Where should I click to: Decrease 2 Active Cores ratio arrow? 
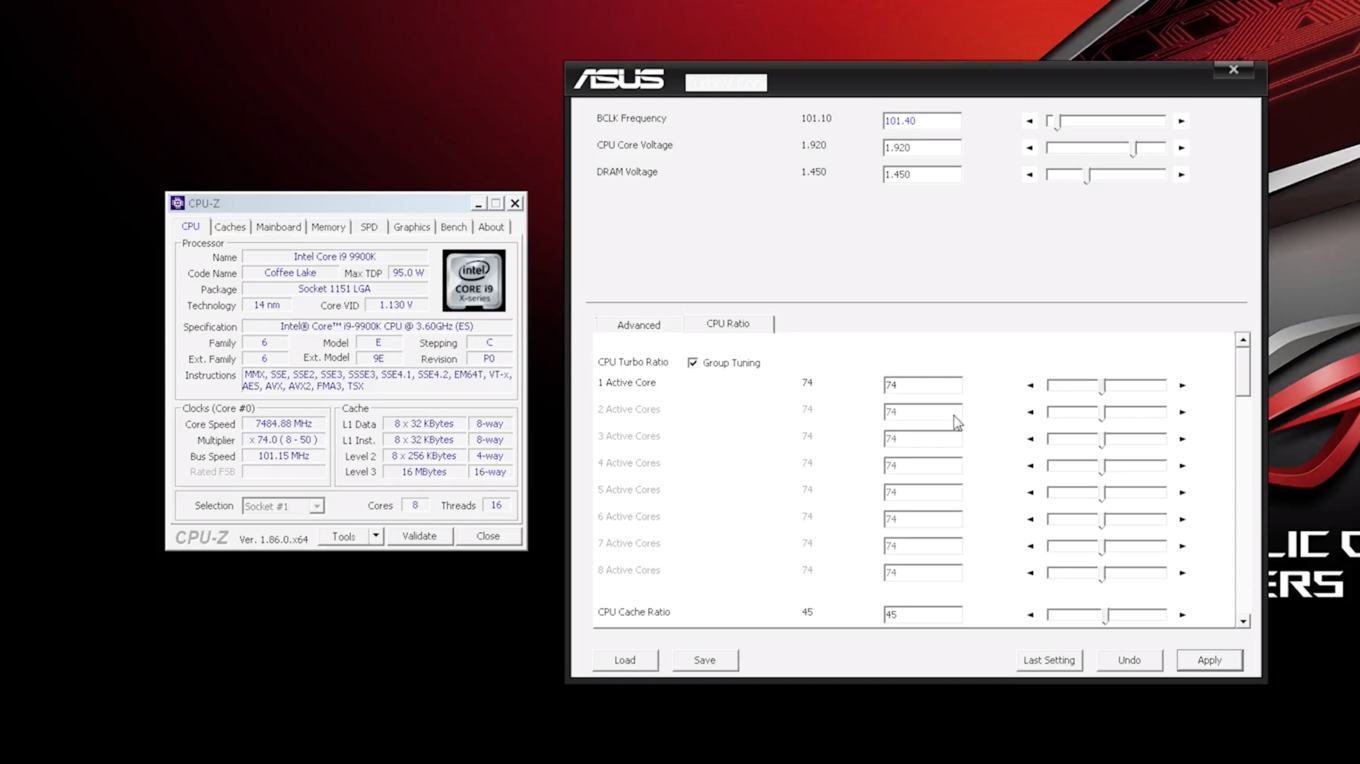point(1030,412)
